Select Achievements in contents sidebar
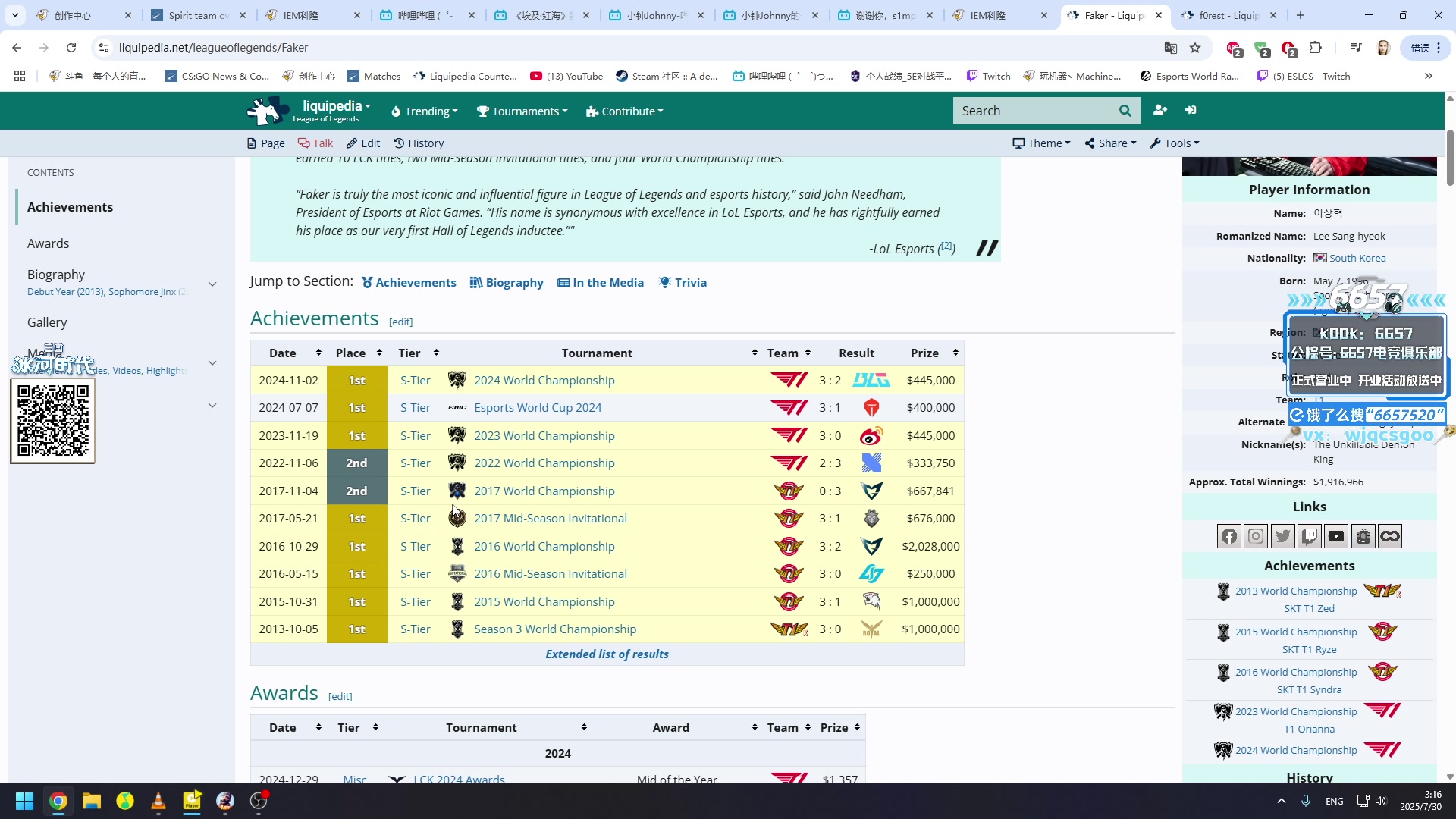Viewport: 1456px width, 819px height. 70,207
